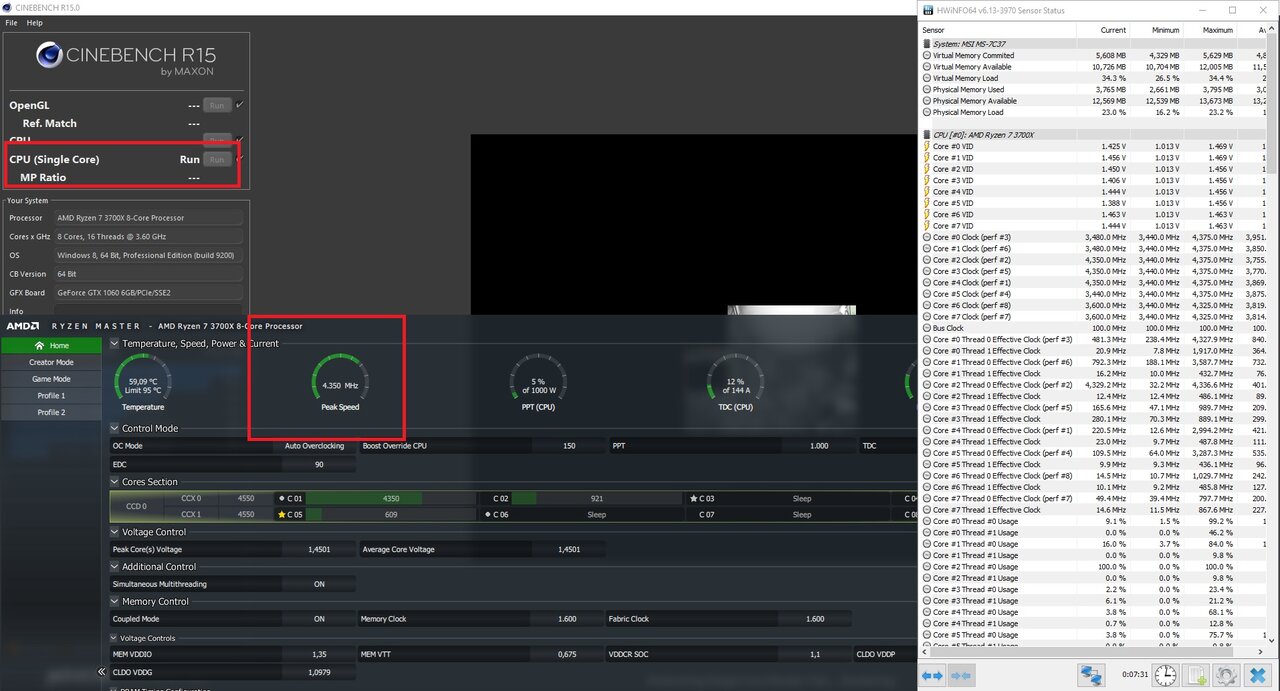
Task: Click the C 02 core speed bar
Action: pos(597,498)
